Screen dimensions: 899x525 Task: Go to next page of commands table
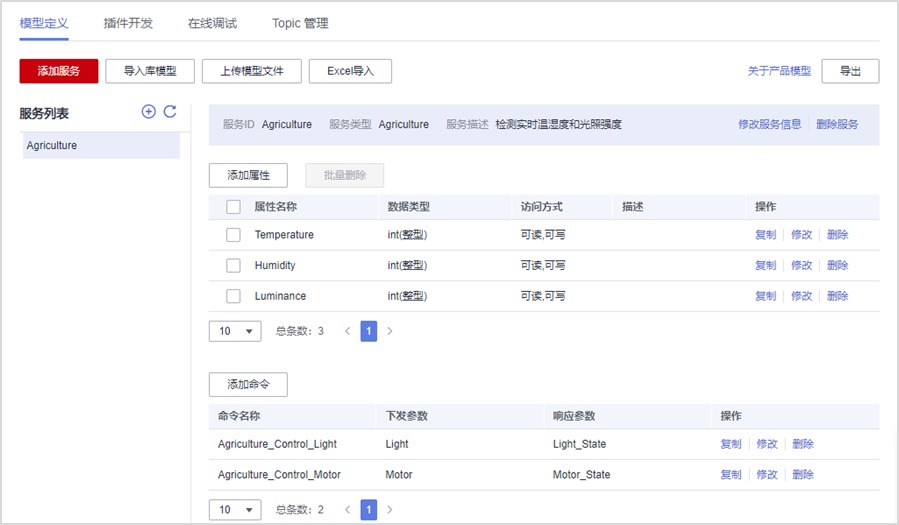tap(390, 510)
